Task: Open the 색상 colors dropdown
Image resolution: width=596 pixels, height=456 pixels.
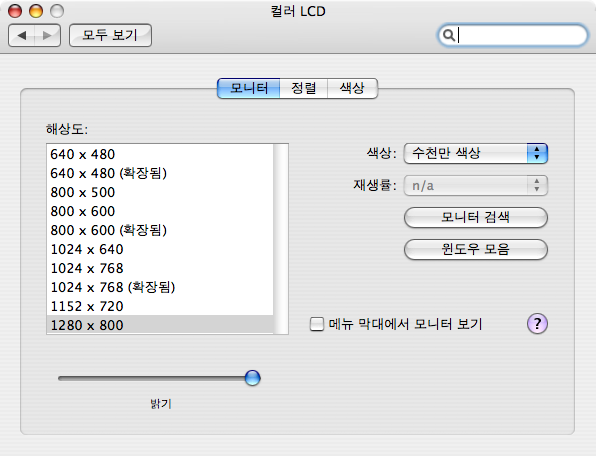Action: click(476, 154)
